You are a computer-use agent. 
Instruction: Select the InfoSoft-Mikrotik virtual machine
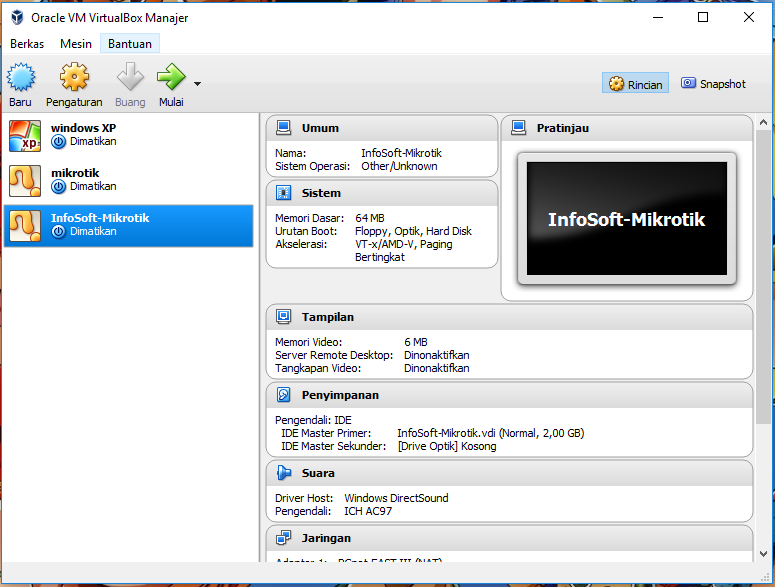(129, 226)
